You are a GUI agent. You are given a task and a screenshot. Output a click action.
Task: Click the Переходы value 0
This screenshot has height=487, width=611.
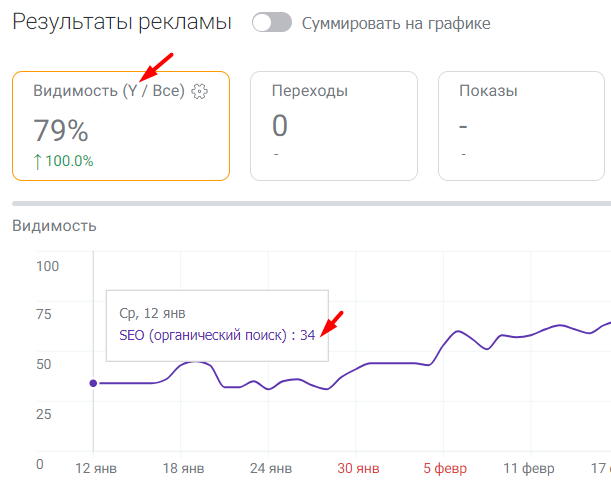[x=280, y=126]
